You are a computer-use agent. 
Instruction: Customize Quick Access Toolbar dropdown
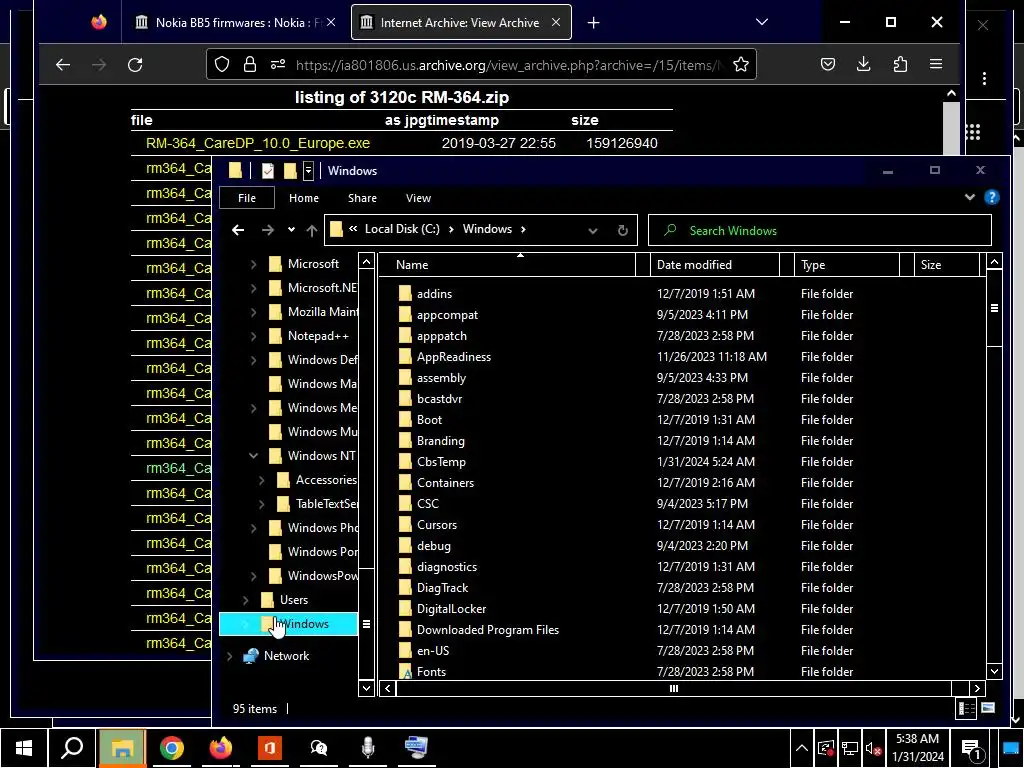click(308, 170)
